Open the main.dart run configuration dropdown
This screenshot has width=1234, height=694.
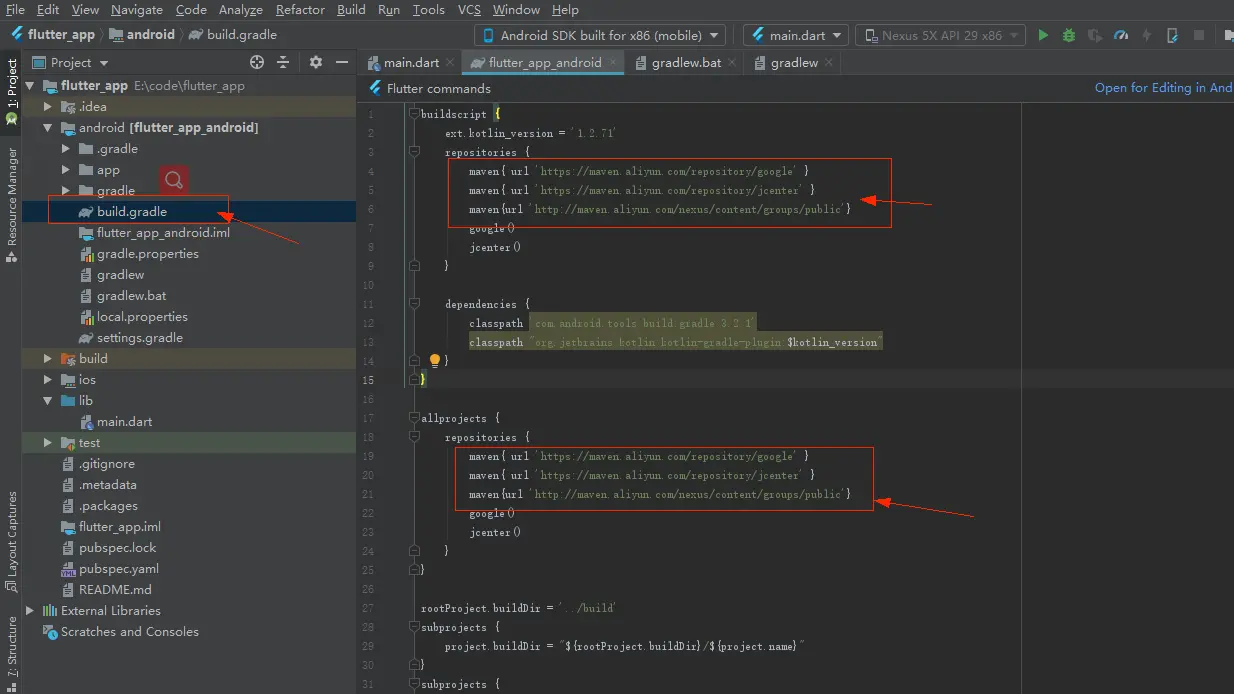796,35
